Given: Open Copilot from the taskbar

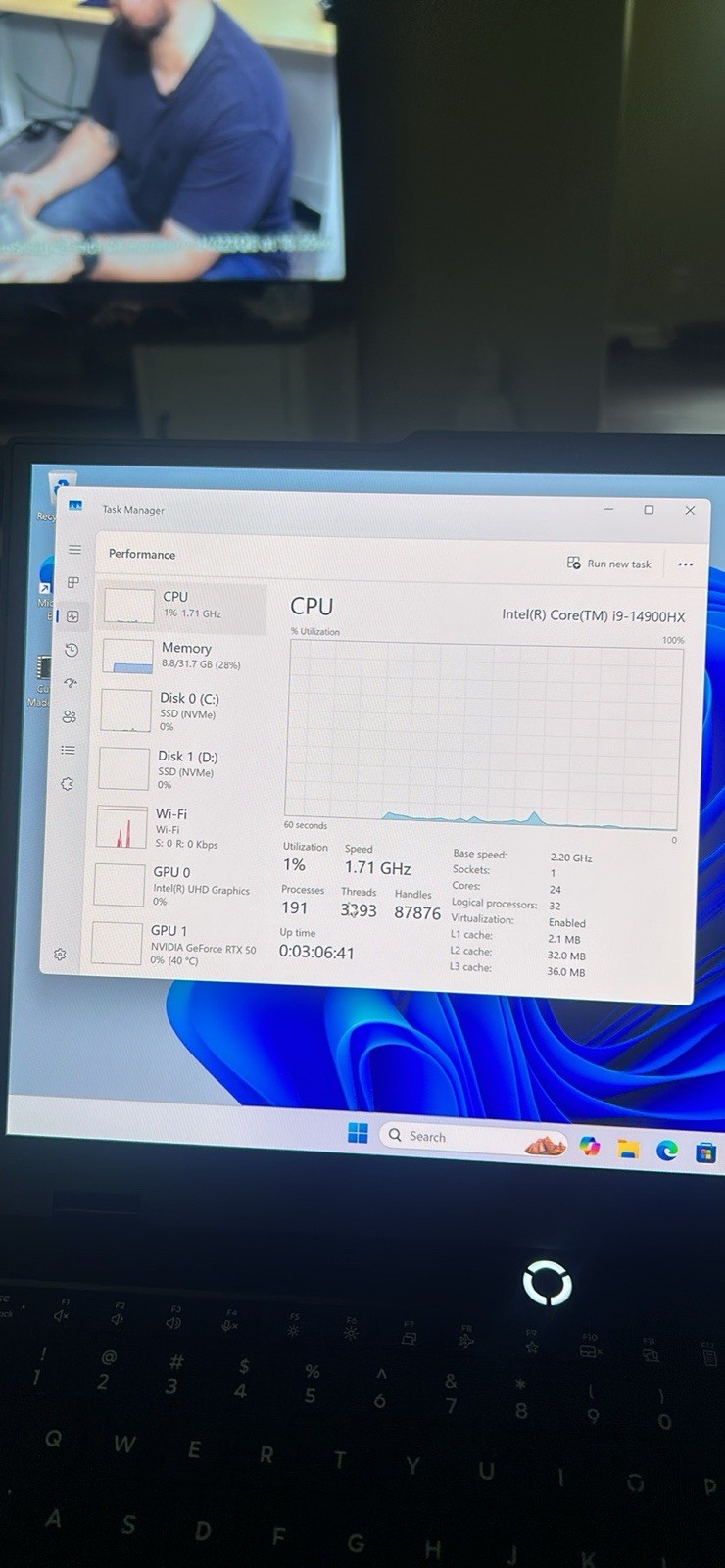Looking at the screenshot, I should [590, 1147].
